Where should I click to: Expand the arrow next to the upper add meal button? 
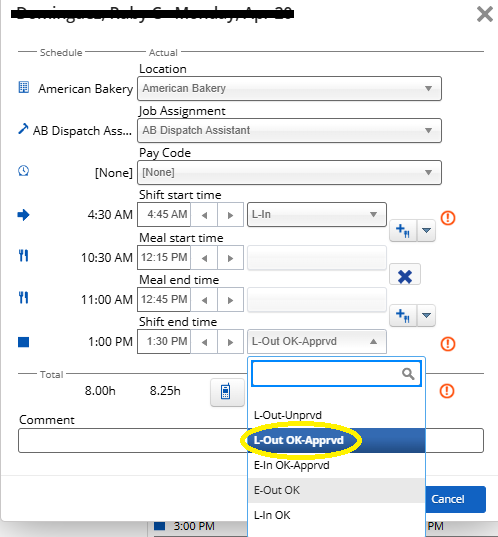(426, 230)
